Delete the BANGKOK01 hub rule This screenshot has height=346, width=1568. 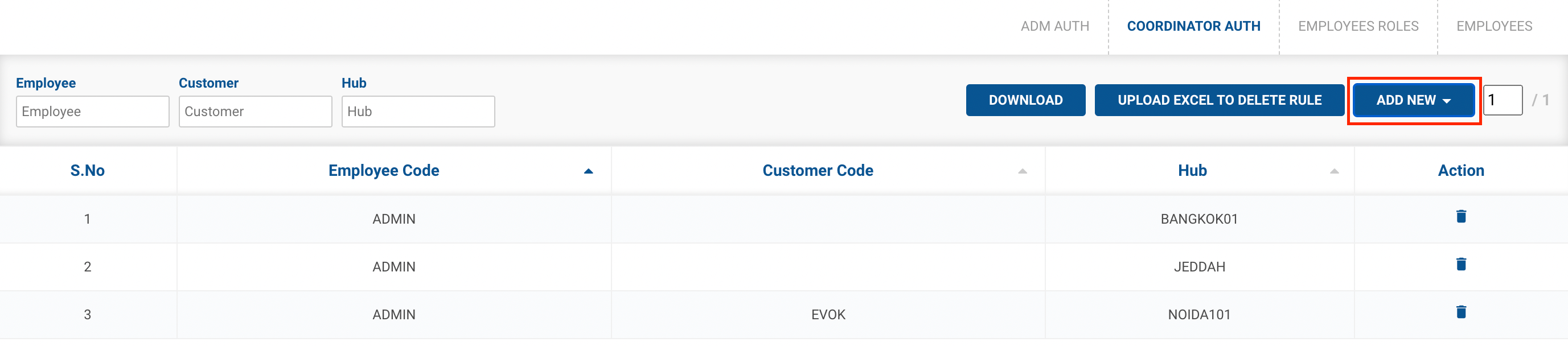[1460, 216]
